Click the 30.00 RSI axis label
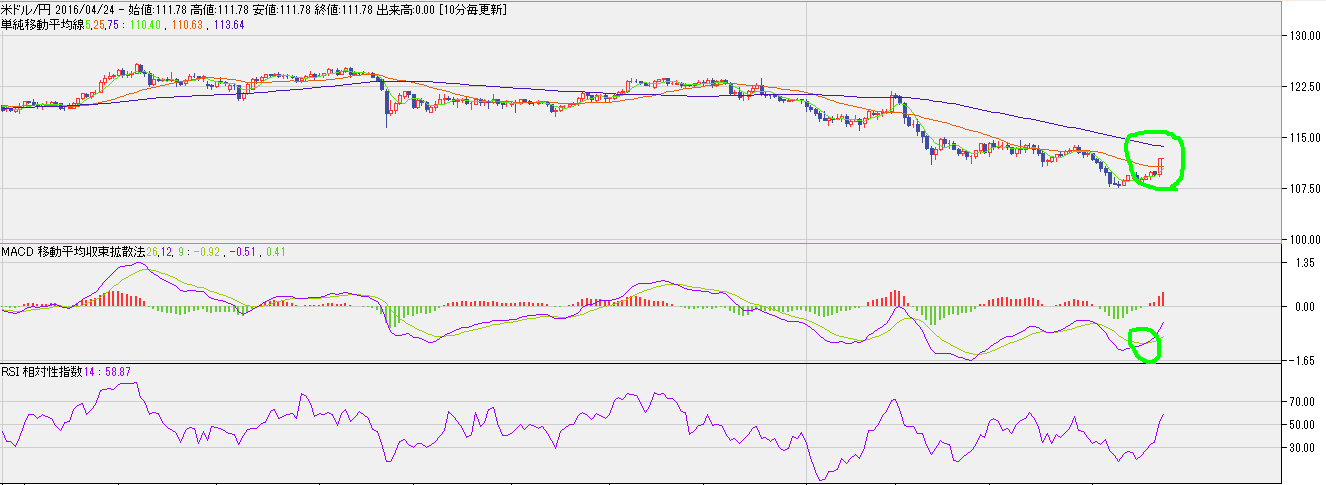Image resolution: width=1326 pixels, height=485 pixels. pyautogui.click(x=1301, y=448)
